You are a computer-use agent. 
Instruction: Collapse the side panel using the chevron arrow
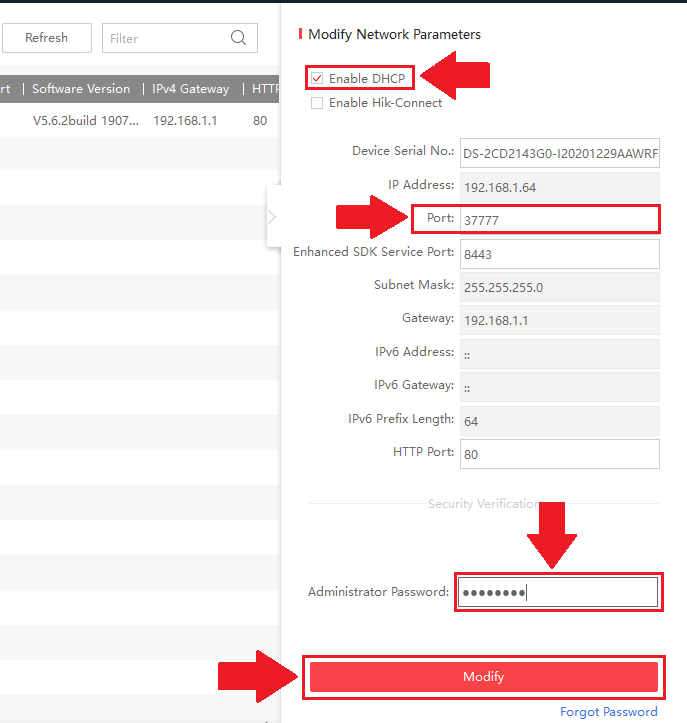(272, 216)
